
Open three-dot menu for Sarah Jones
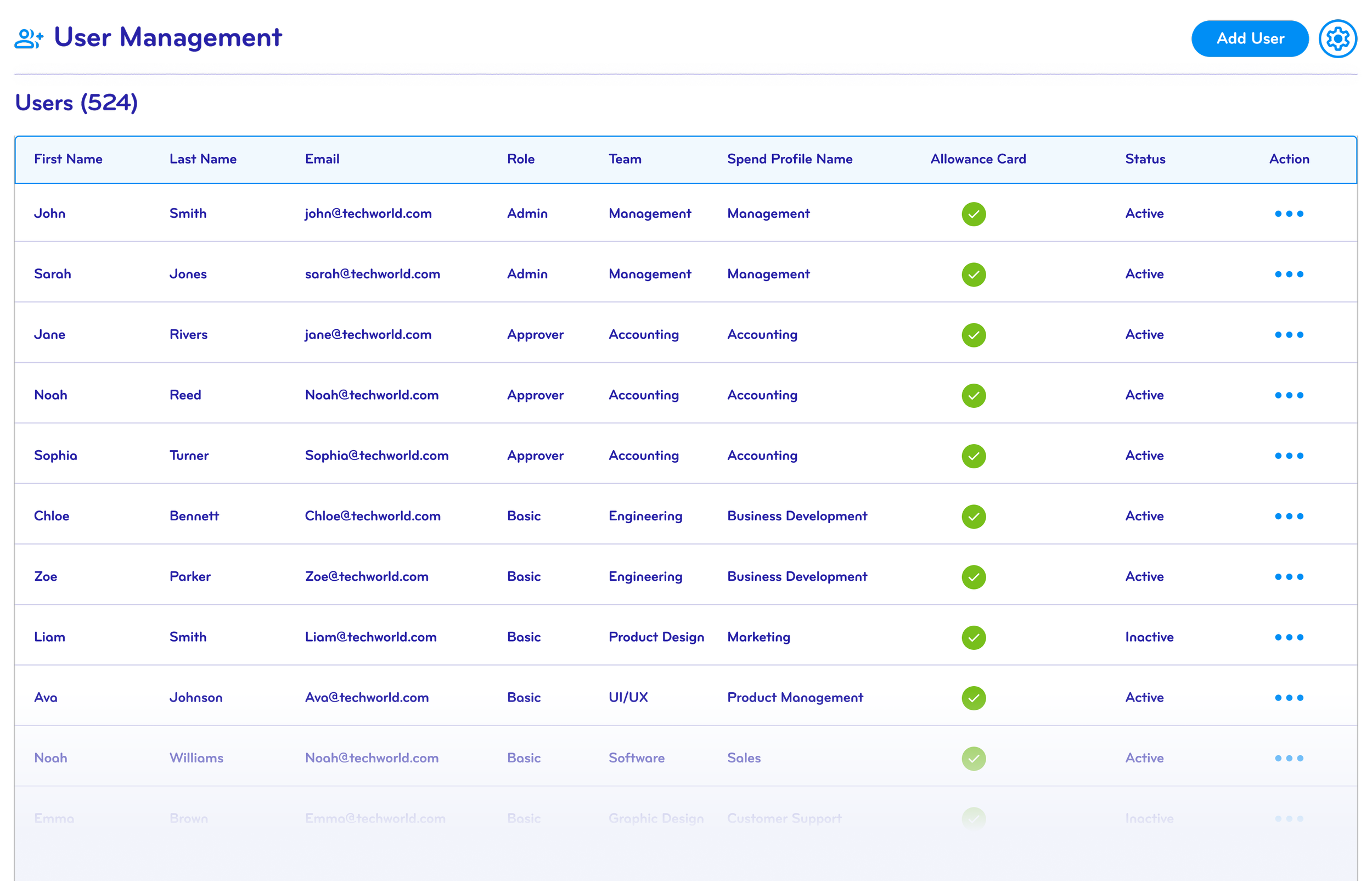point(1289,274)
